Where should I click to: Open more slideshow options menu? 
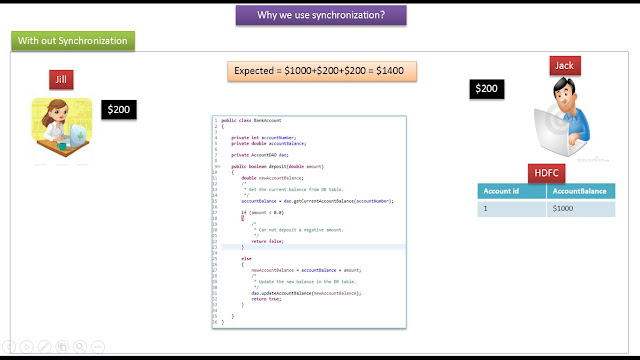click(x=98, y=347)
